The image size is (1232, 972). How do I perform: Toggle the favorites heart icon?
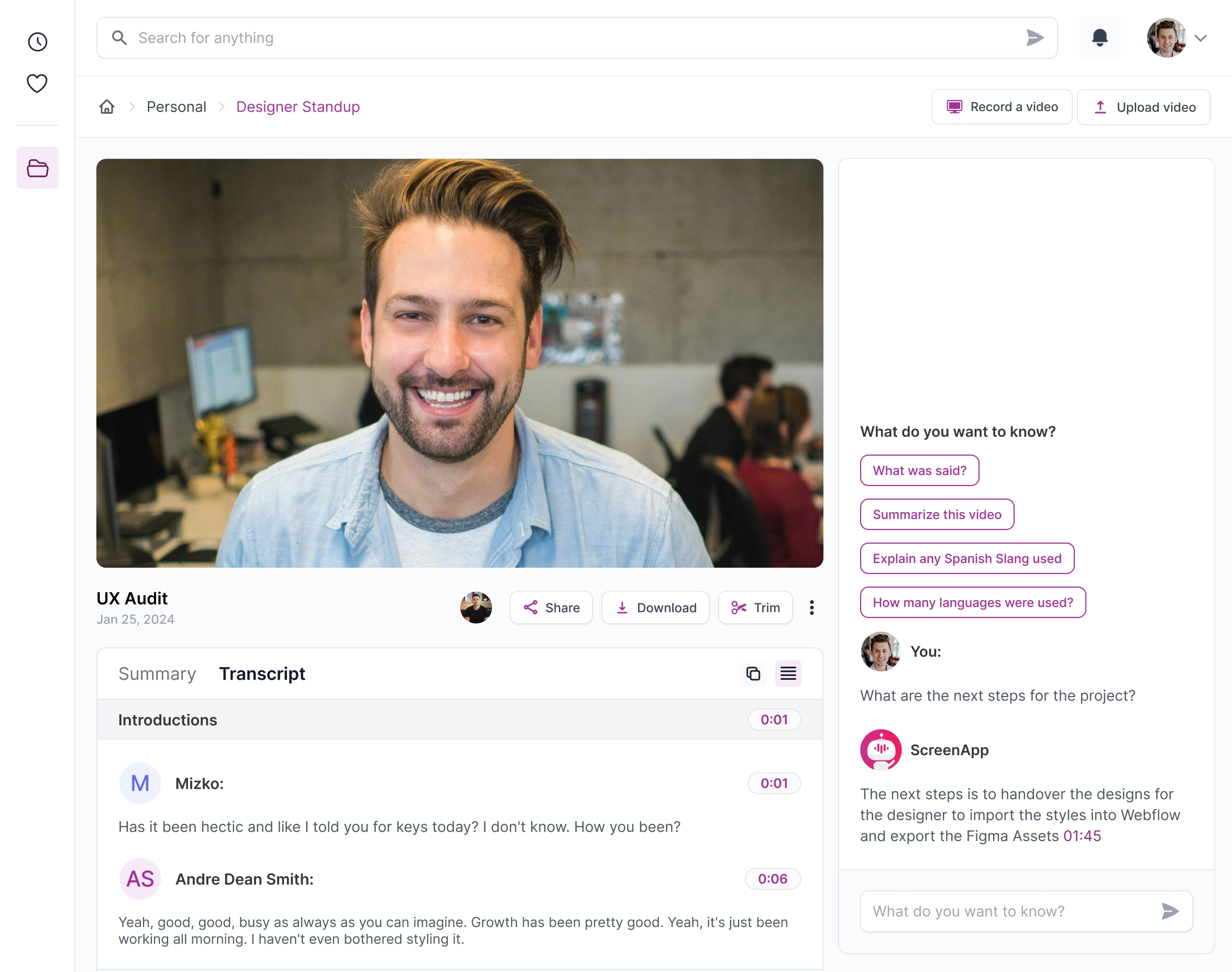(37, 83)
